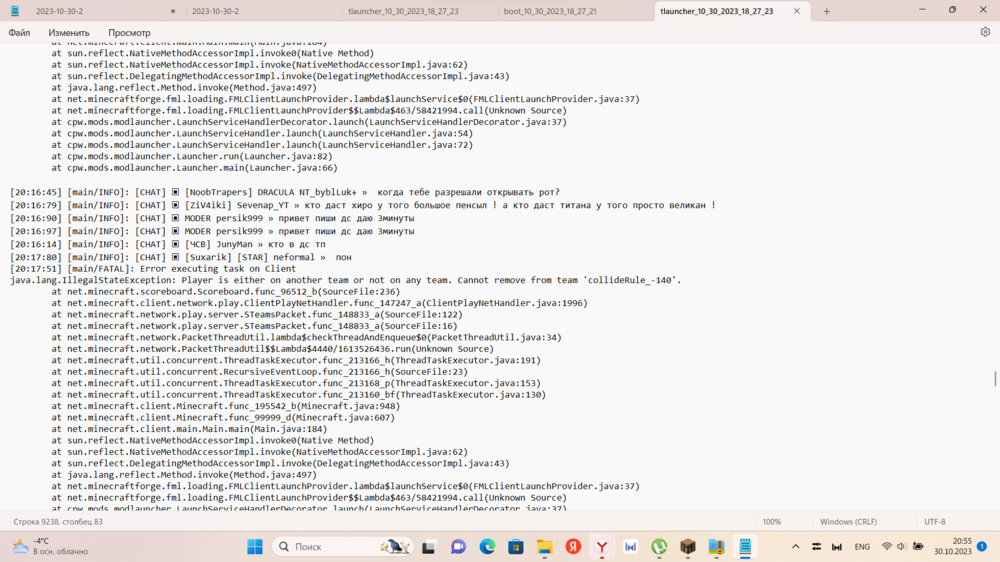The height and width of the screenshot is (562, 1000).
Task: Click the Scoreboard.func_96512_b stack trace line
Action: coord(226,292)
